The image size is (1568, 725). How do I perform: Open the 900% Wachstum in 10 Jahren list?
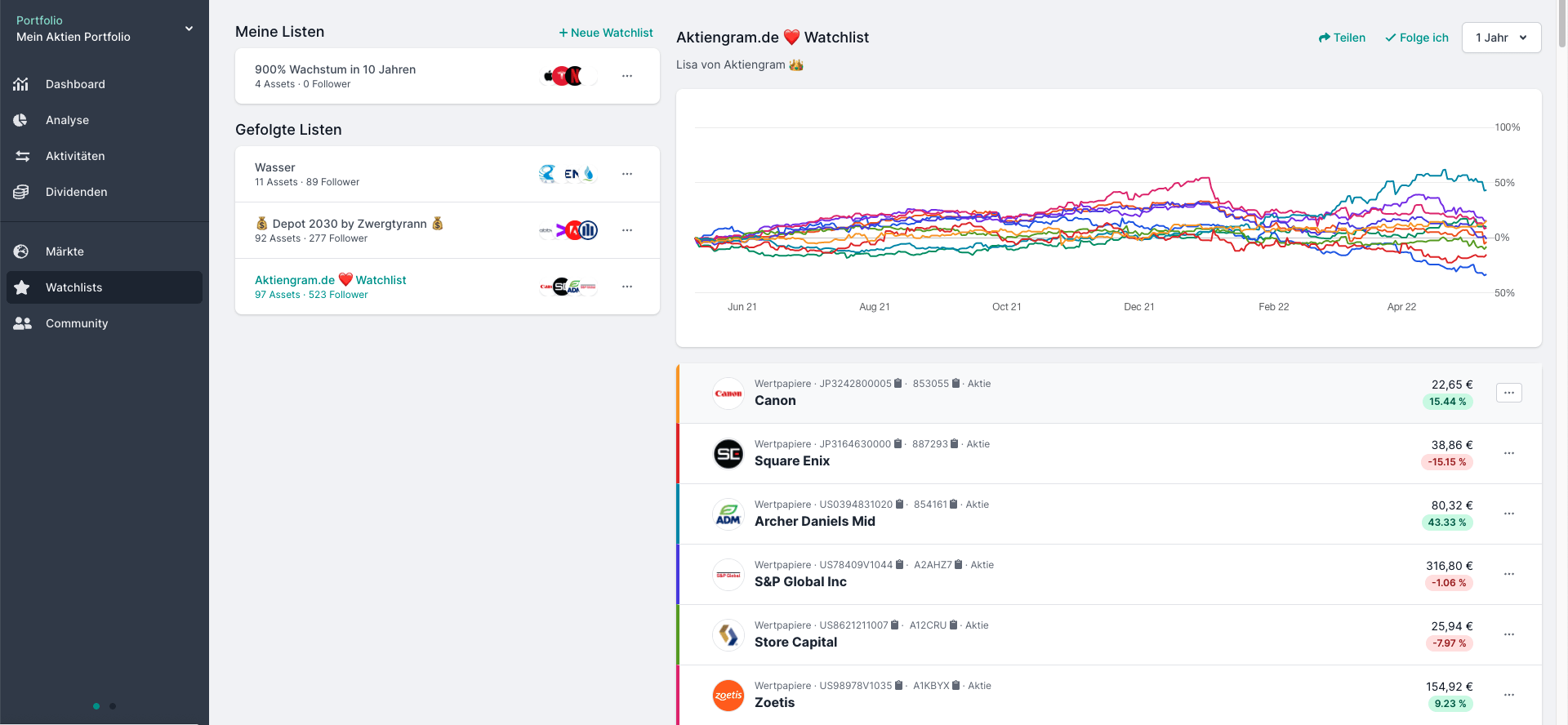tap(448, 76)
